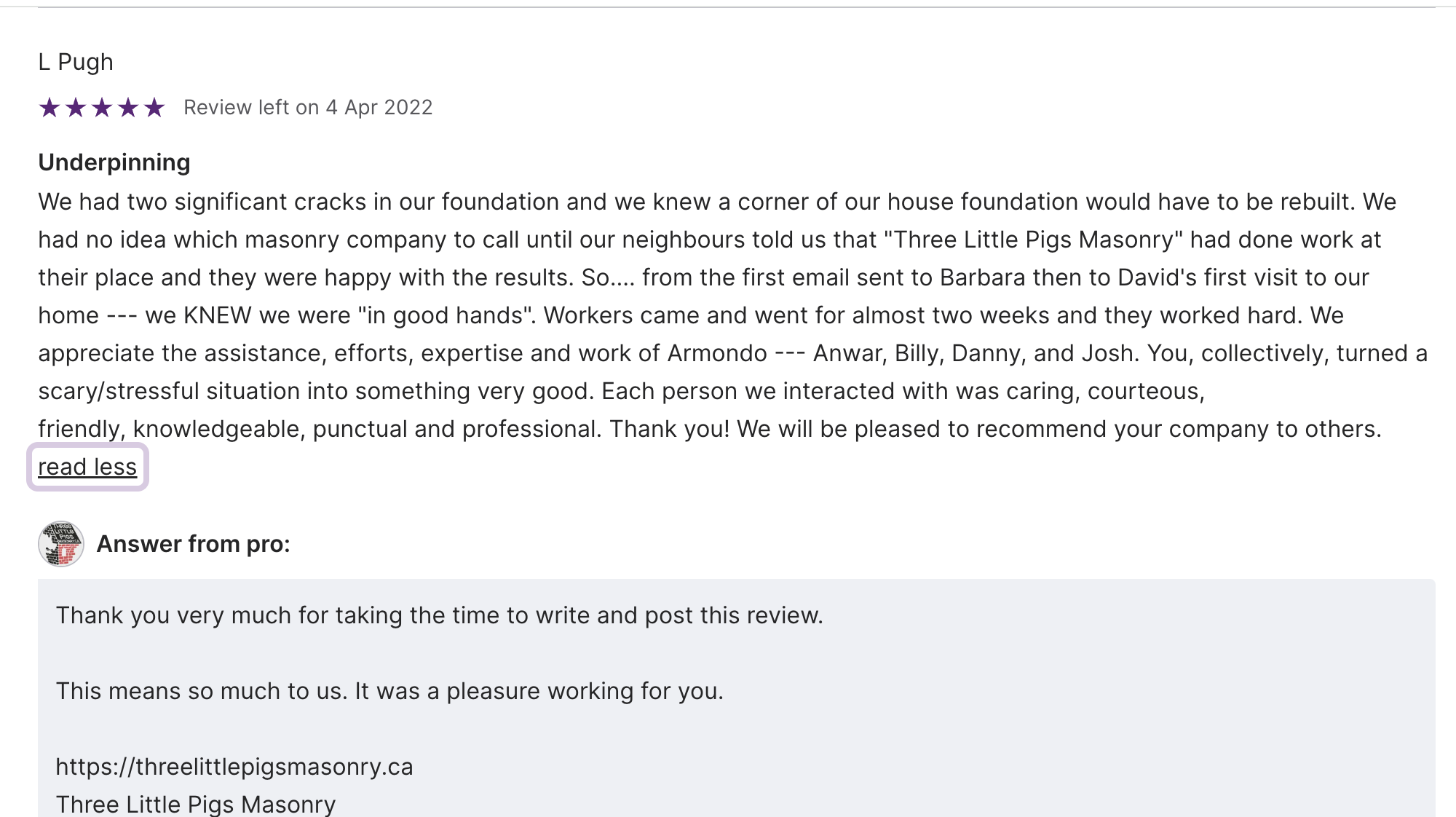
Task: Click 'It was a pleasure working for you' line
Action: click(x=539, y=691)
